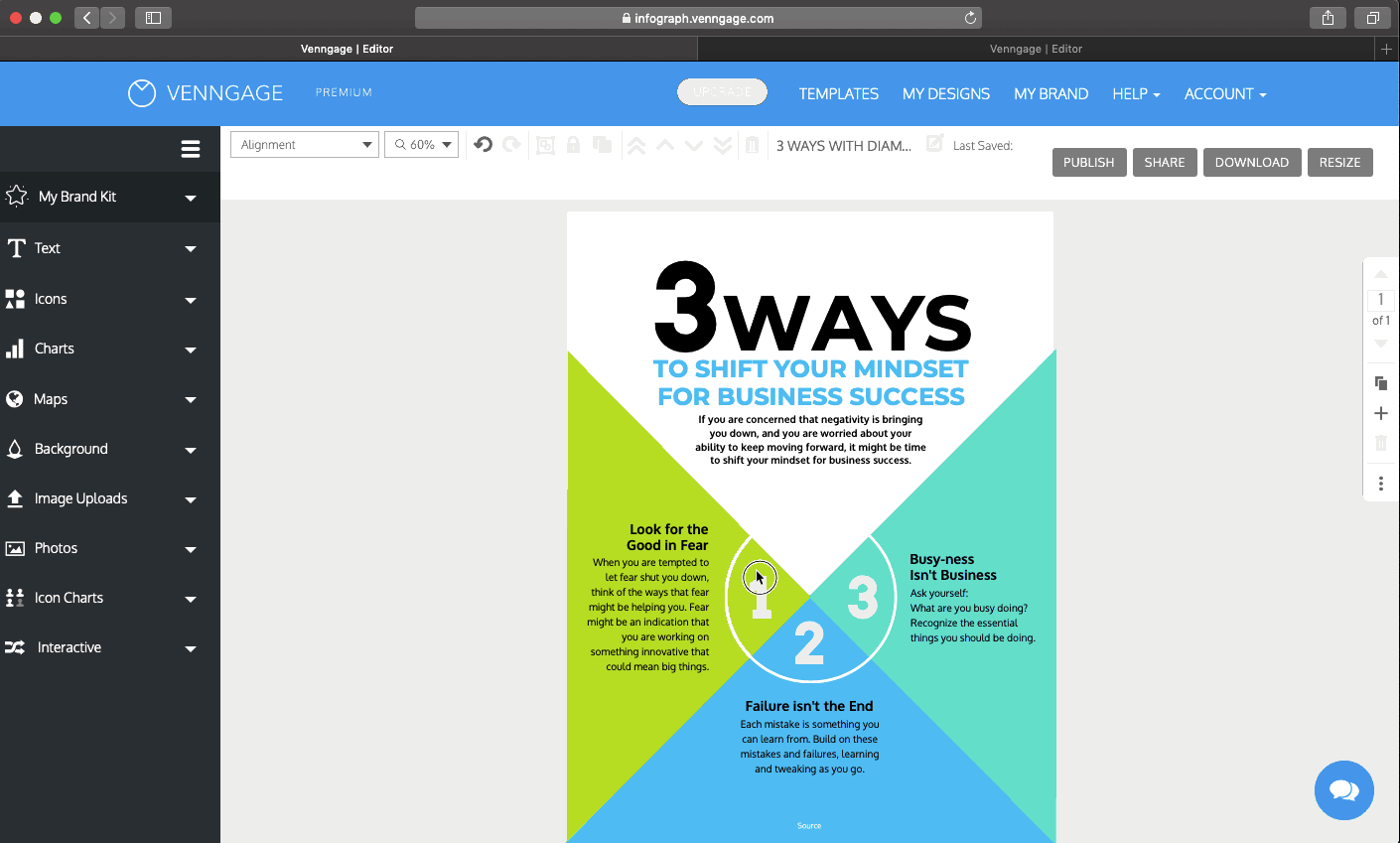Open the TEMPLATES menu item
This screenshot has height=843, width=1400.
[839, 93]
